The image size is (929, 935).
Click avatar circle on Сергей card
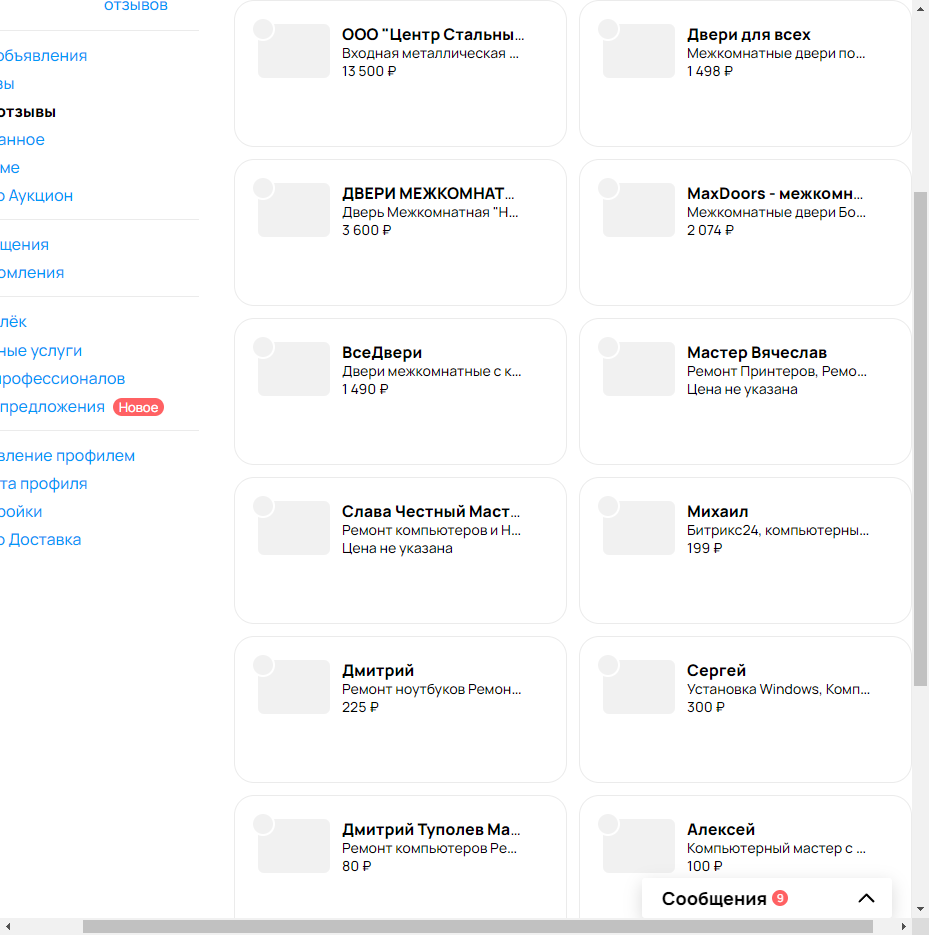pos(608,665)
